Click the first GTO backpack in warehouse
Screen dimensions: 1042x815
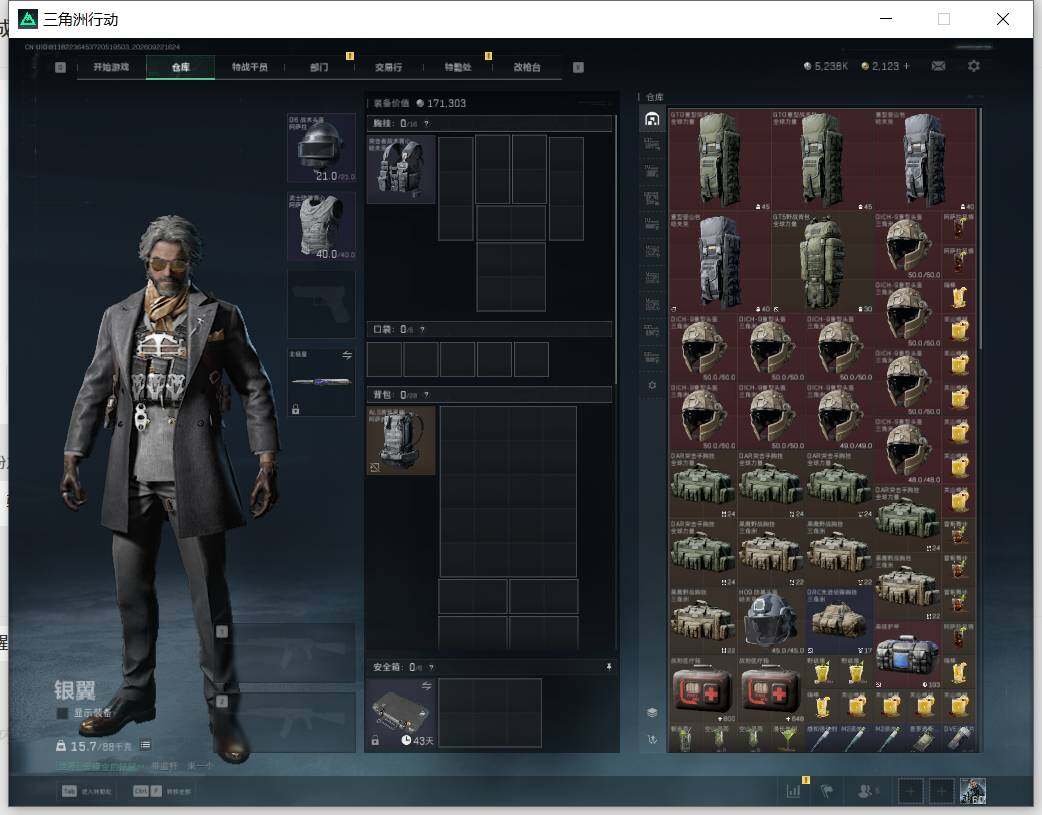(x=720, y=160)
